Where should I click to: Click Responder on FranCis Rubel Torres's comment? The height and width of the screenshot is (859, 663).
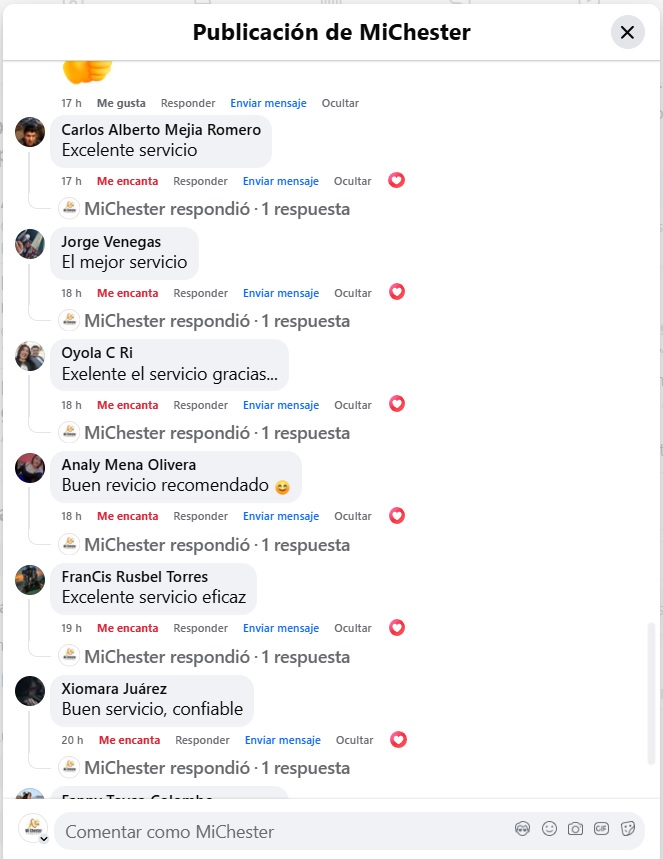(x=200, y=629)
